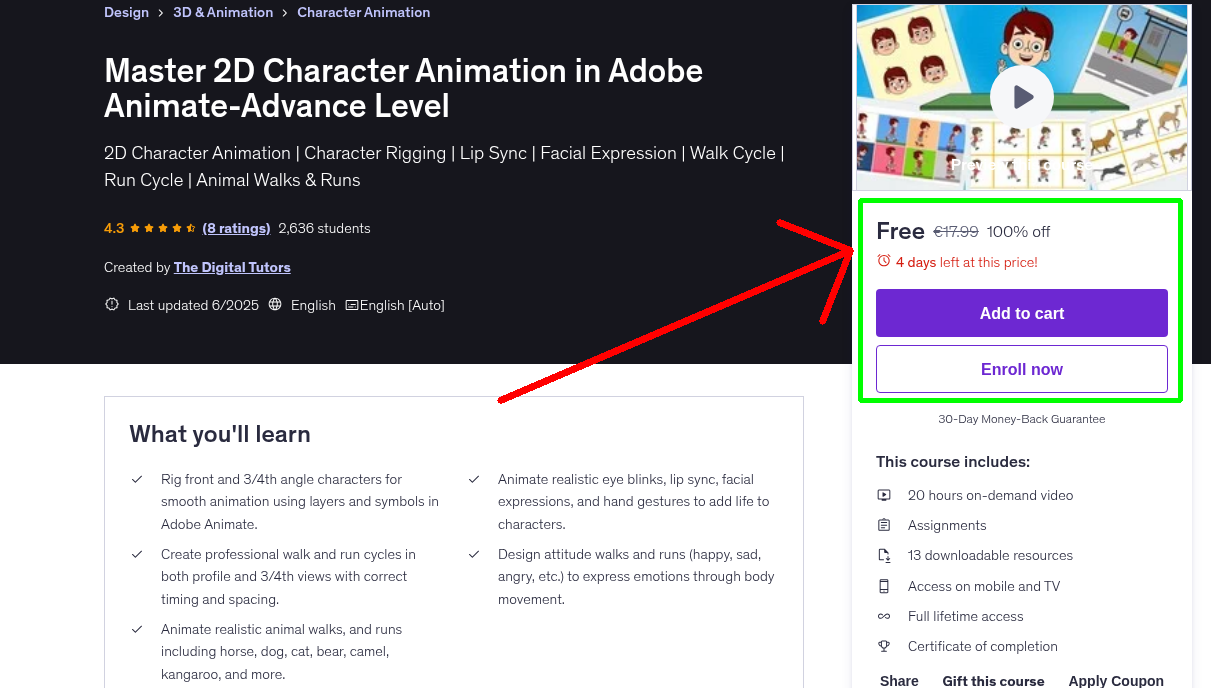The image size is (1211, 688).
Task: Click the clock icon beside Last updated
Action: (x=111, y=304)
